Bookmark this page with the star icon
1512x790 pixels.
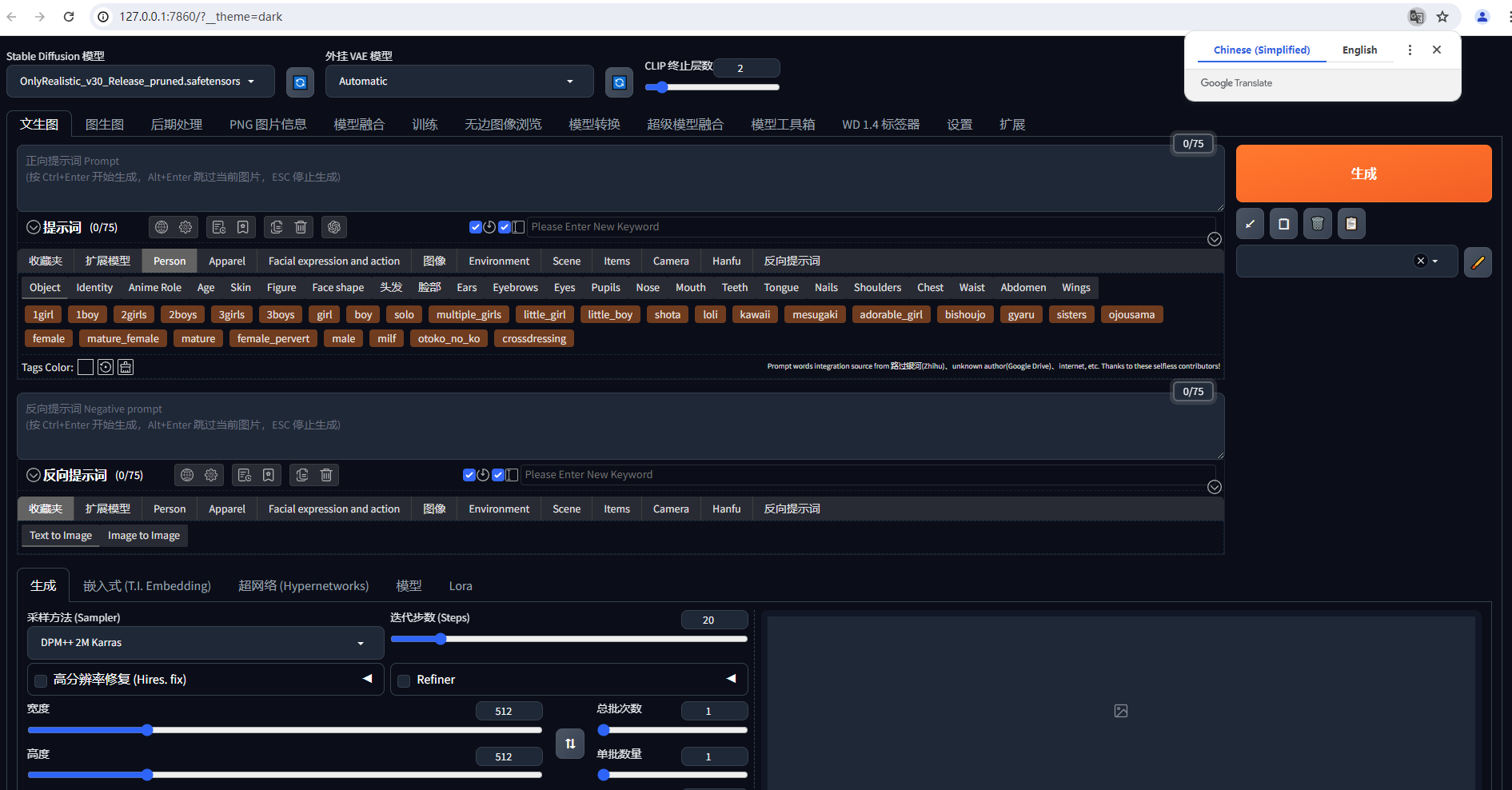[1442, 17]
